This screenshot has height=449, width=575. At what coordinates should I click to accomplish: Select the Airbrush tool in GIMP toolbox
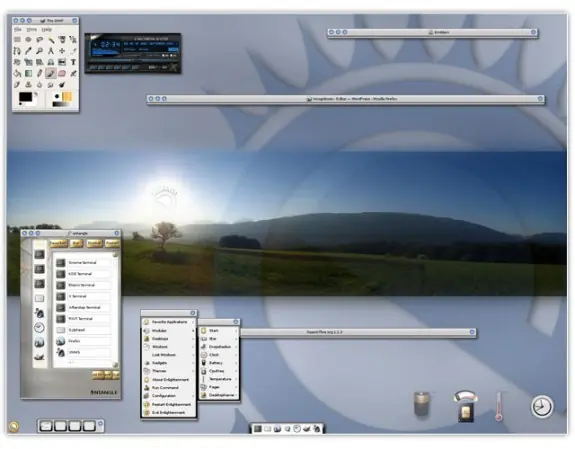73,73
